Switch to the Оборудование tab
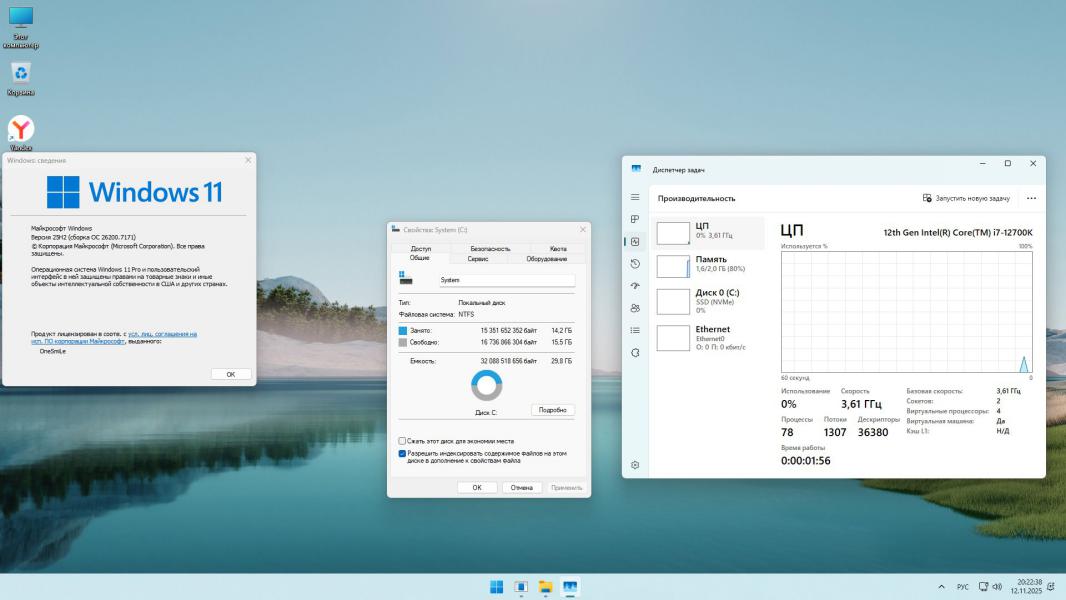 547,258
